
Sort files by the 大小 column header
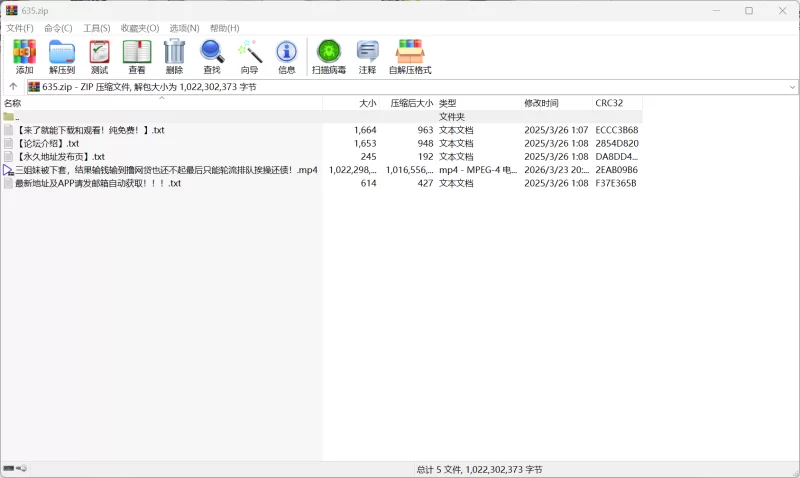pyautogui.click(x=367, y=104)
